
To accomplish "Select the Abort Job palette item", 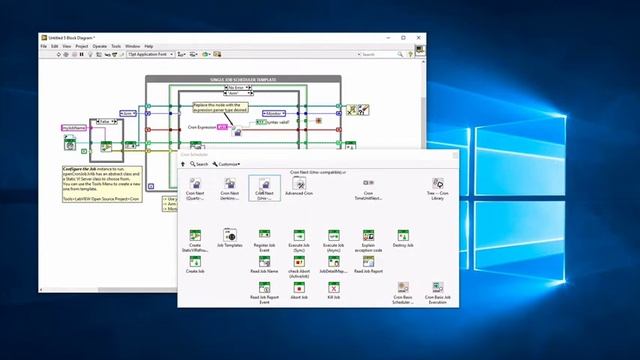I will click(299, 291).
